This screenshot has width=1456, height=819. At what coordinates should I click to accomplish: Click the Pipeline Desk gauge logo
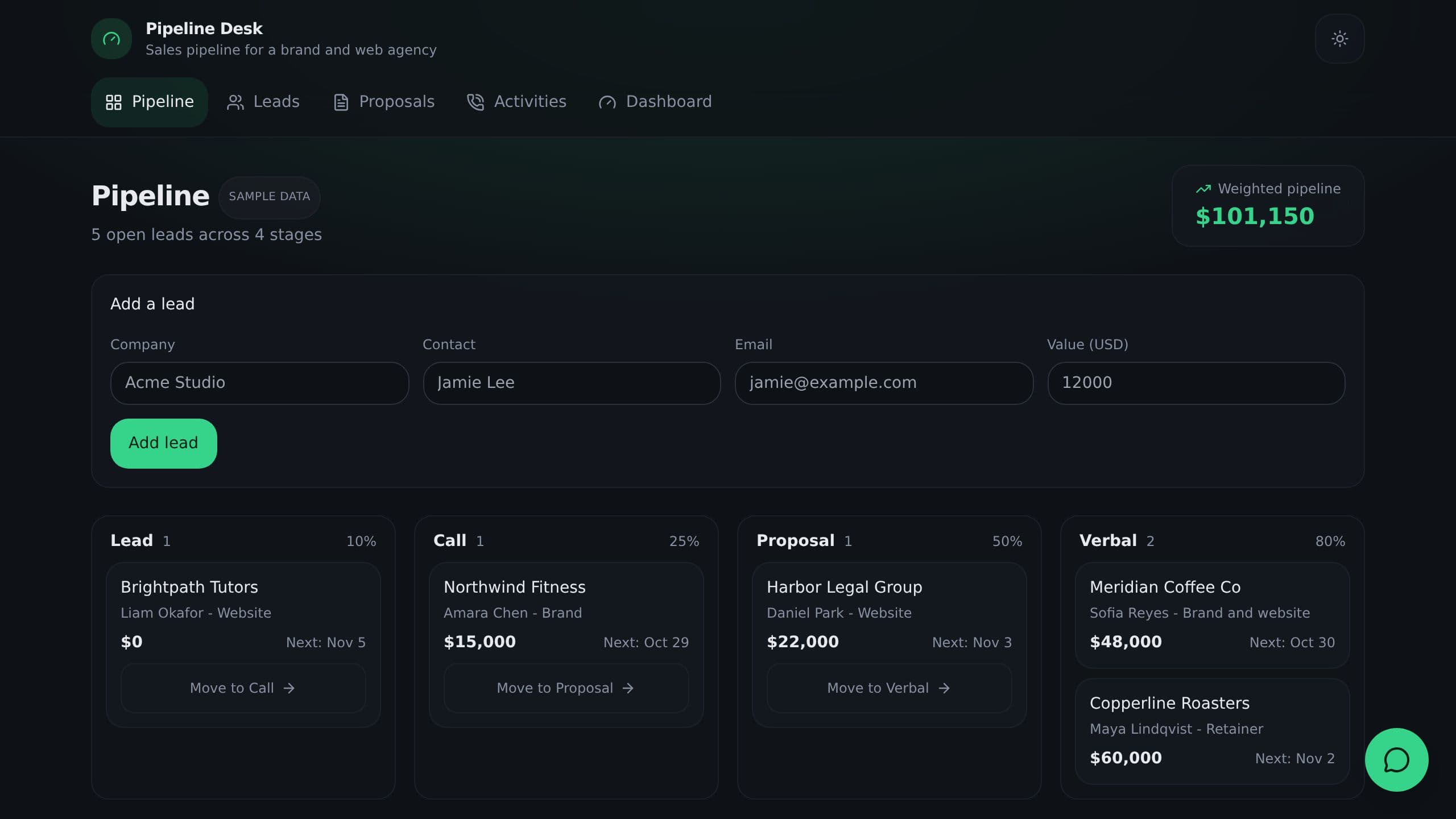tap(111, 39)
